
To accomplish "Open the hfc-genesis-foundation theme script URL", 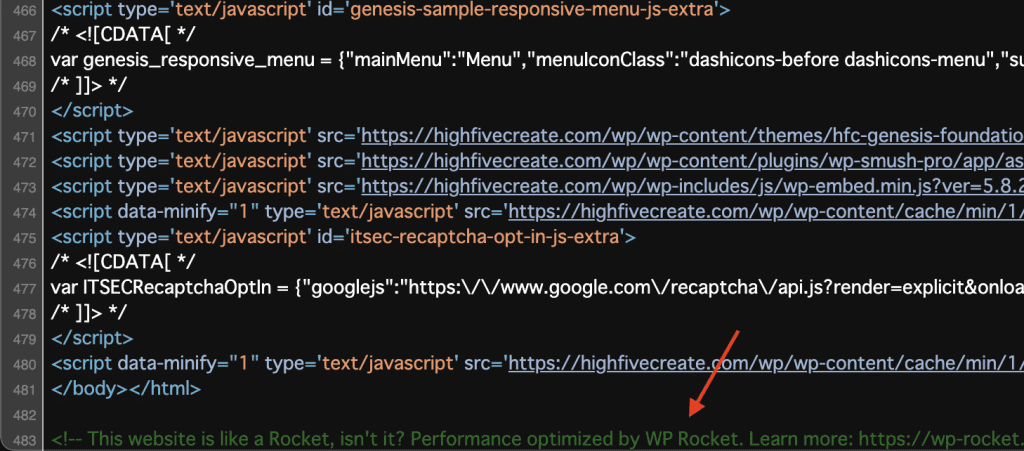I will coord(692,136).
